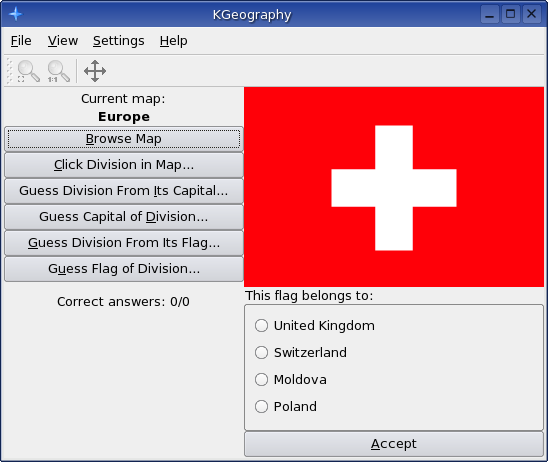
Task: Expand the Settings menu
Action: click(118, 41)
